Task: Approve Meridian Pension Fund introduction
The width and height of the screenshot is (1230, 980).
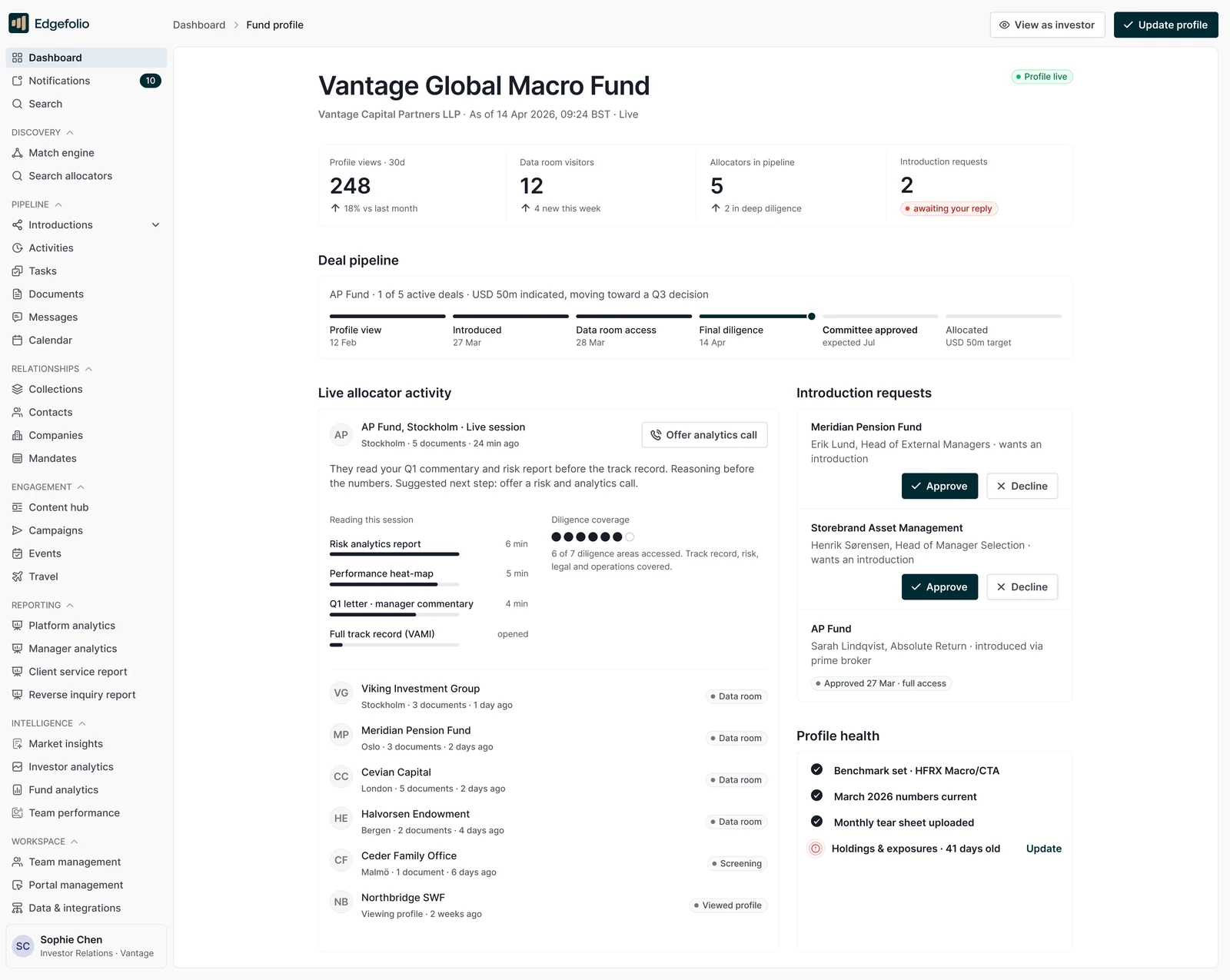Action: (939, 486)
